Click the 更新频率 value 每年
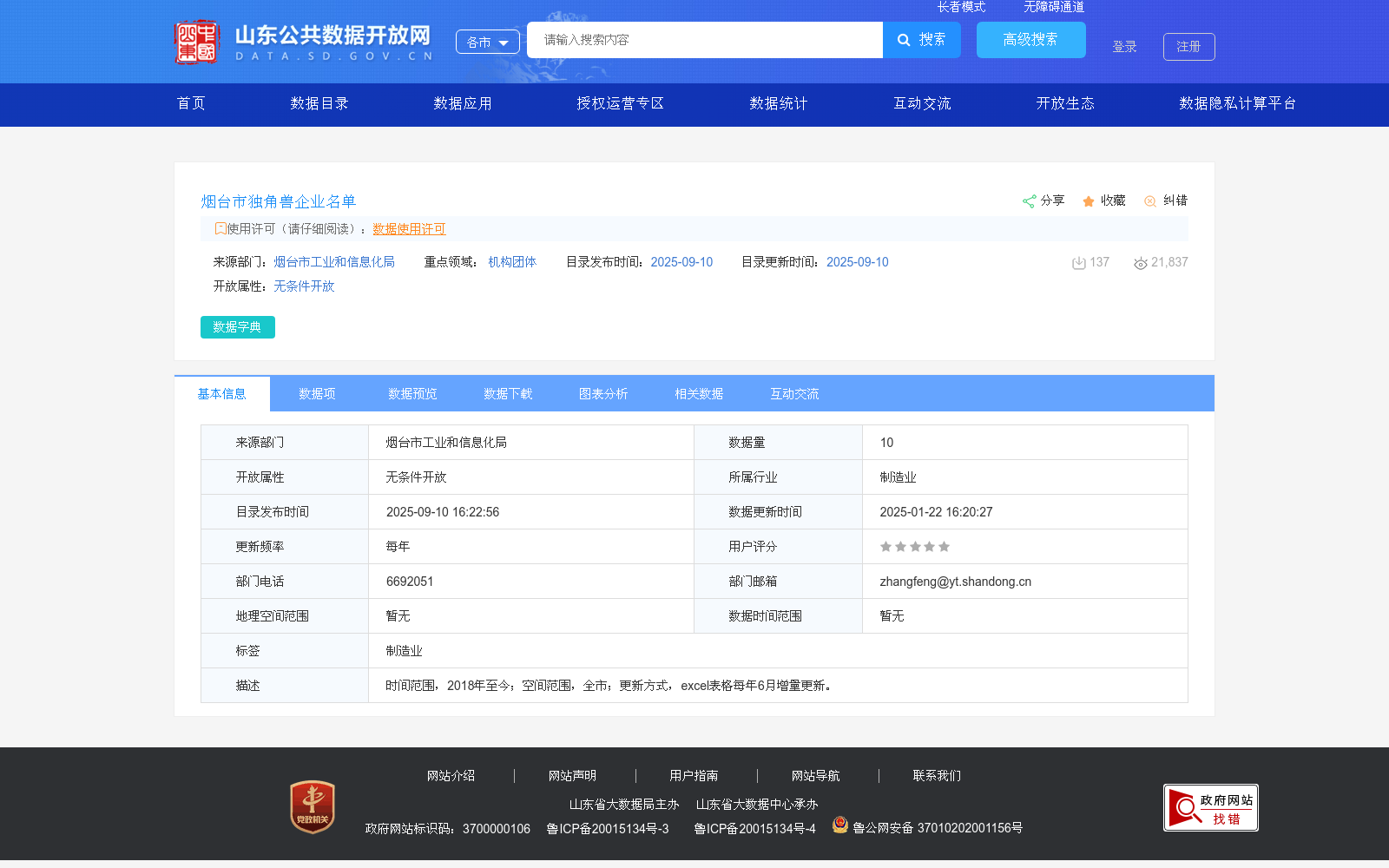The width and height of the screenshot is (1389, 868). click(x=398, y=547)
